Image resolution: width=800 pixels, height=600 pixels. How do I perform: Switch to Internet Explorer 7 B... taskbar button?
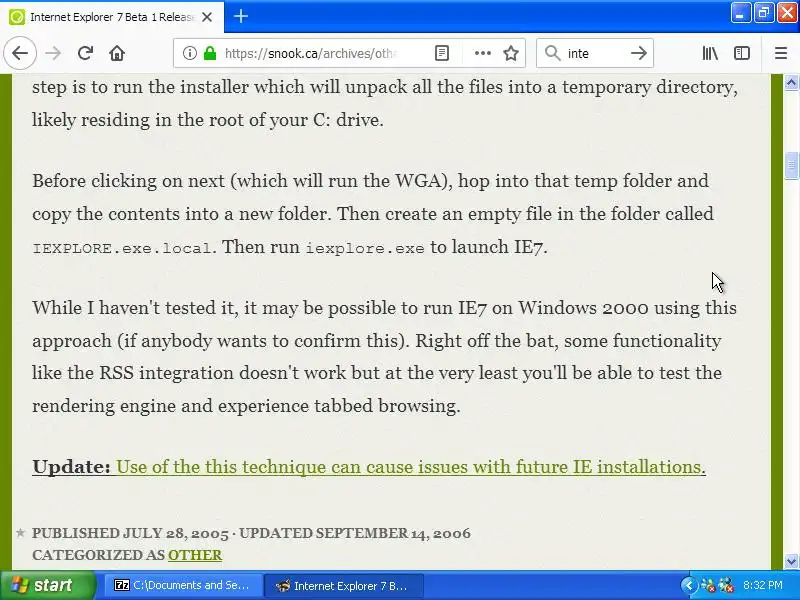[x=344, y=586]
